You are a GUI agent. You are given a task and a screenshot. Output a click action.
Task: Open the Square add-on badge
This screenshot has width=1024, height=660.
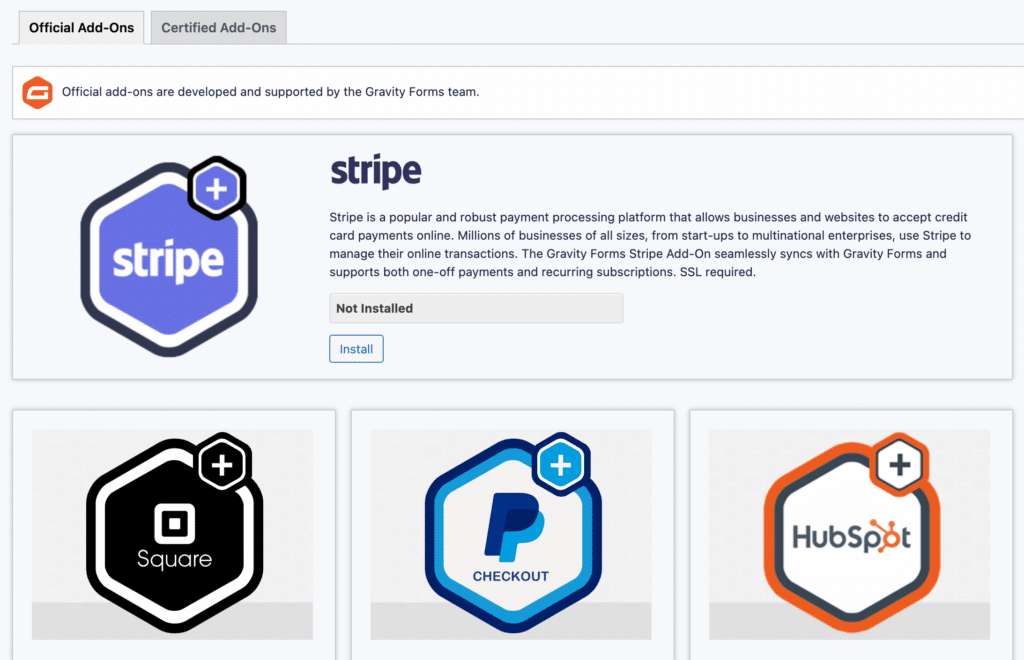pos(174,533)
